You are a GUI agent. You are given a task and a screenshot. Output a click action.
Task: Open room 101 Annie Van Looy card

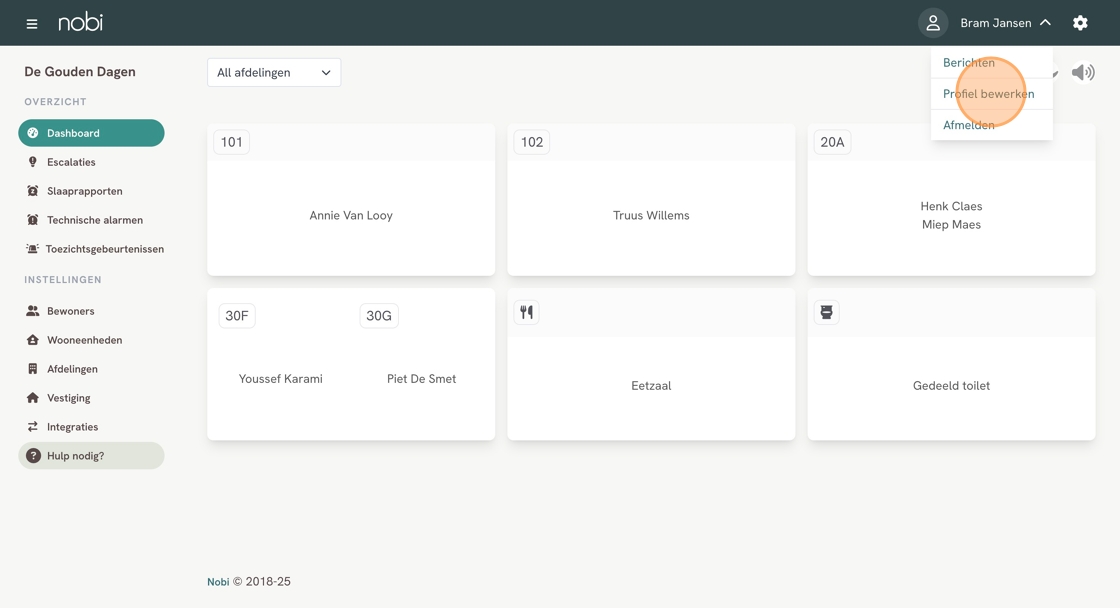point(351,215)
